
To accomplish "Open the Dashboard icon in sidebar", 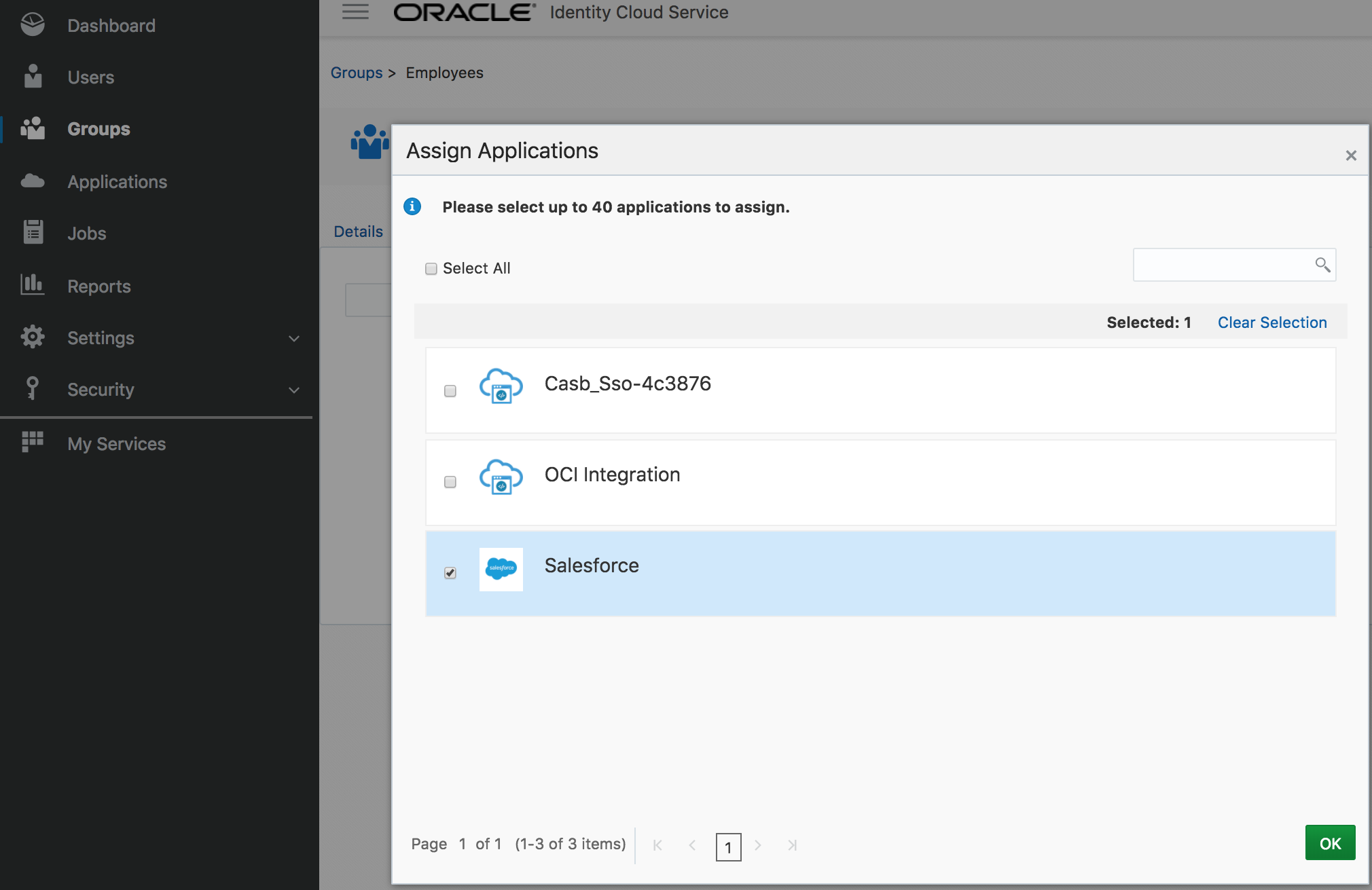I will 33,25.
